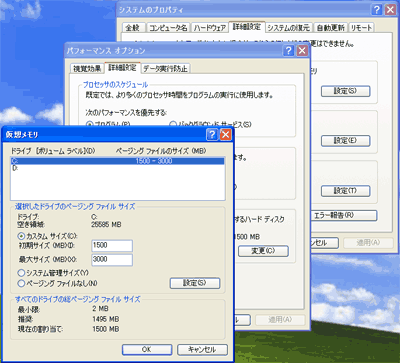Viewport: 400px width, 363px height.
Task: Open 全般 tab in システムのプロパティ
Action: pyautogui.click(x=133, y=27)
